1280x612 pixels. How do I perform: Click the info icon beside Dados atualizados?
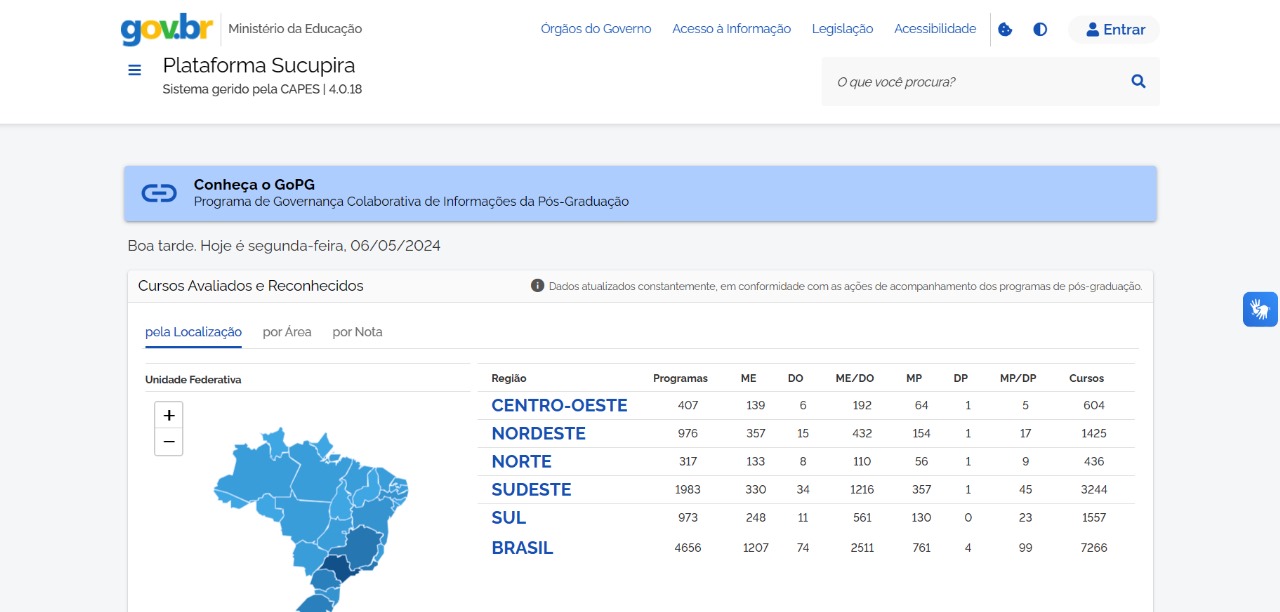pyautogui.click(x=537, y=286)
